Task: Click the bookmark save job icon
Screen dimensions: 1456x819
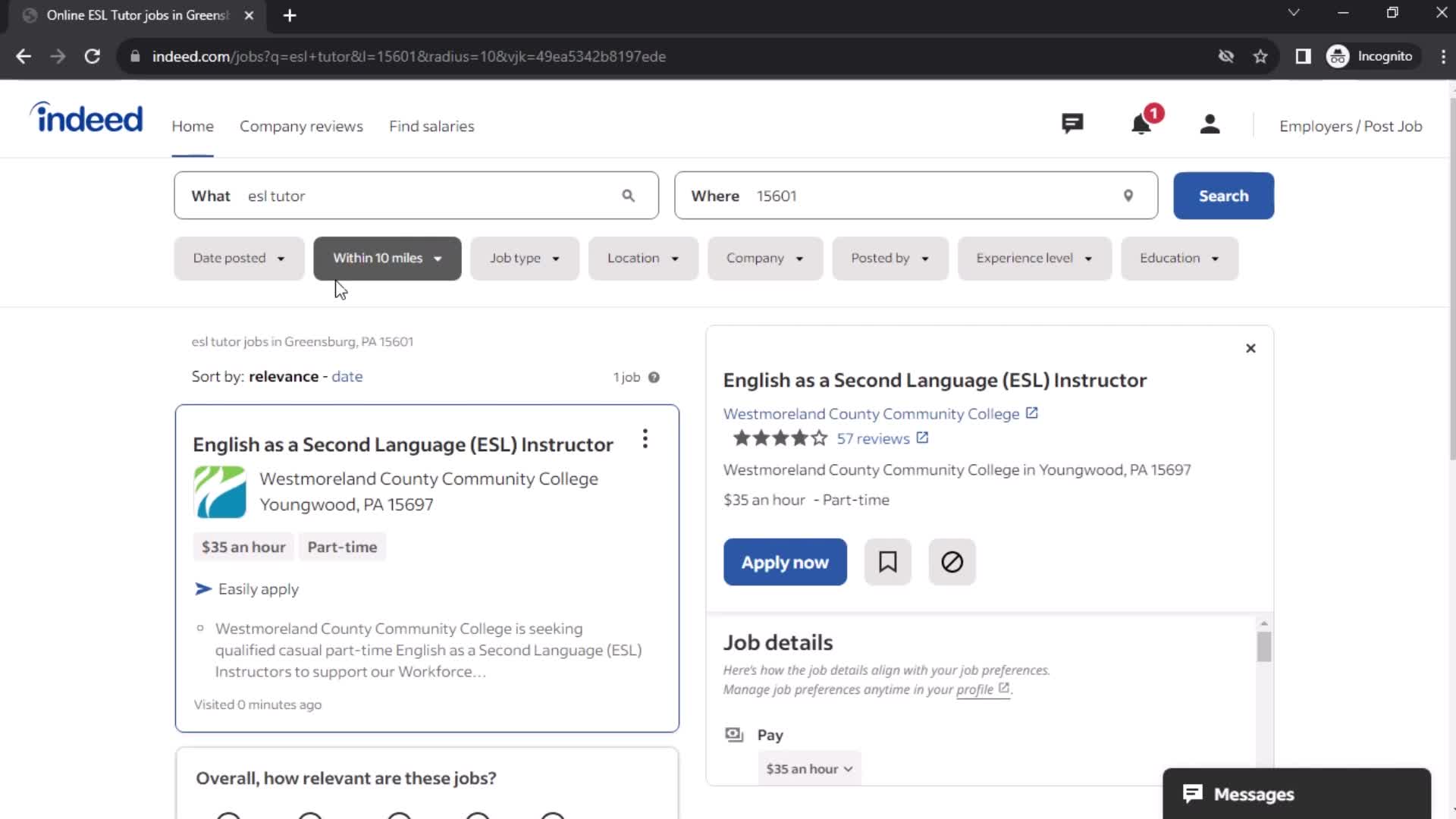Action: coord(887,561)
